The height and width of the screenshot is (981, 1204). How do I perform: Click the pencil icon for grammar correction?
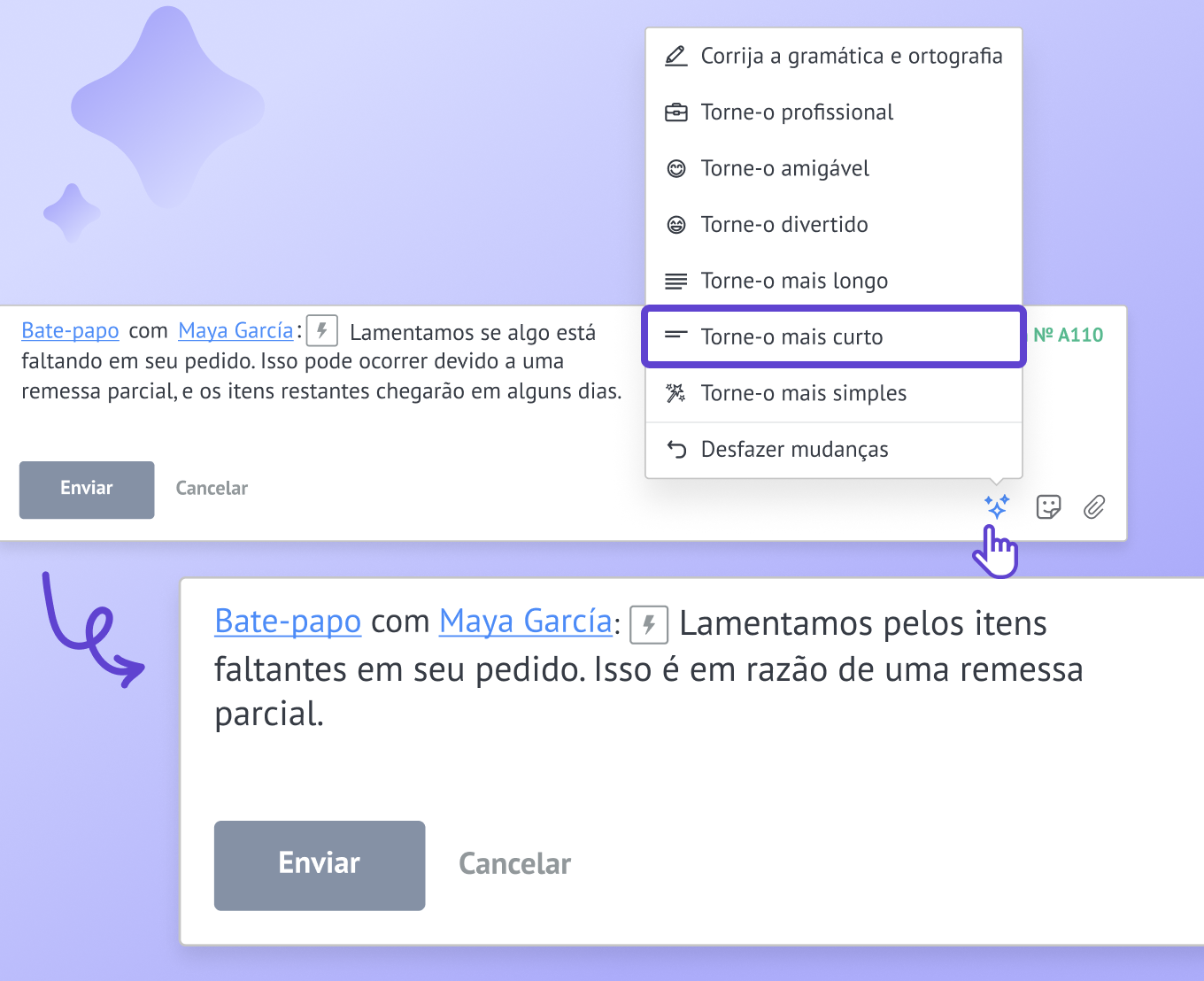(676, 56)
